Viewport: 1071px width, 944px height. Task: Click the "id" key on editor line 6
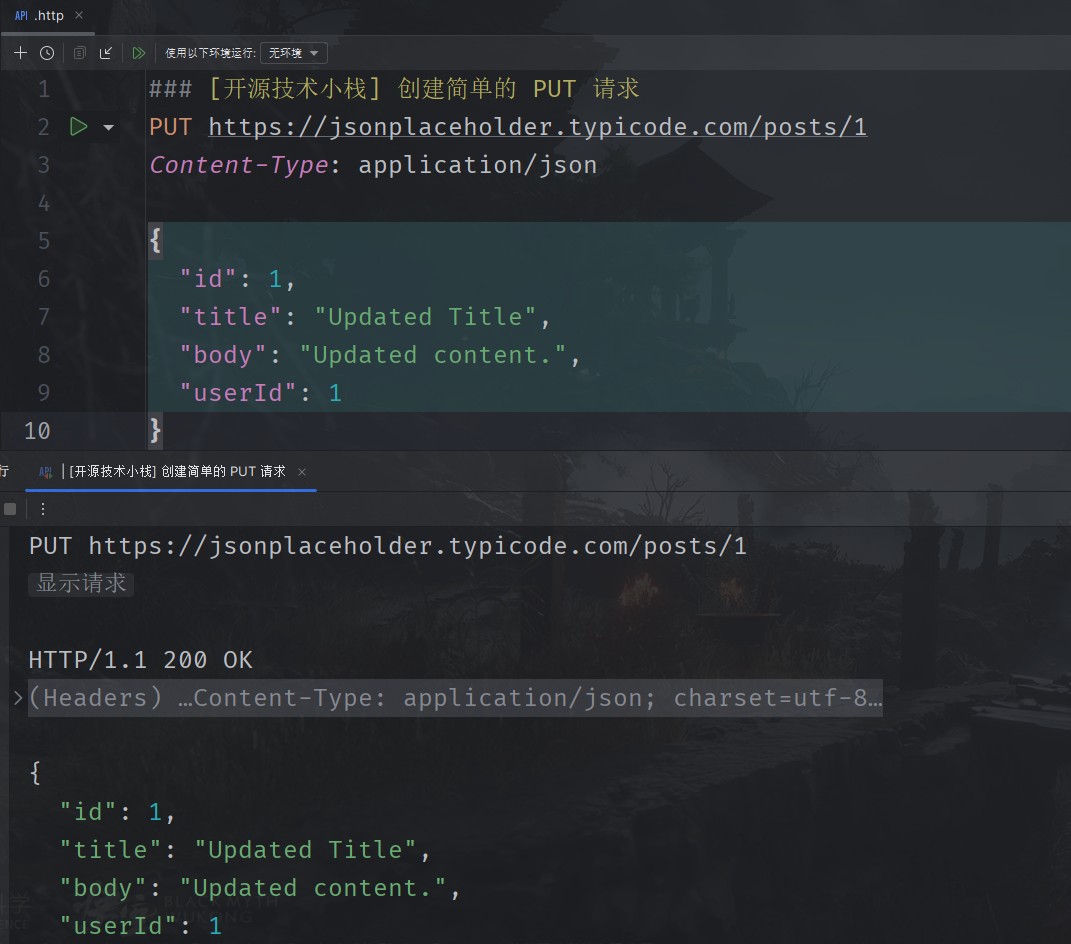(208, 279)
